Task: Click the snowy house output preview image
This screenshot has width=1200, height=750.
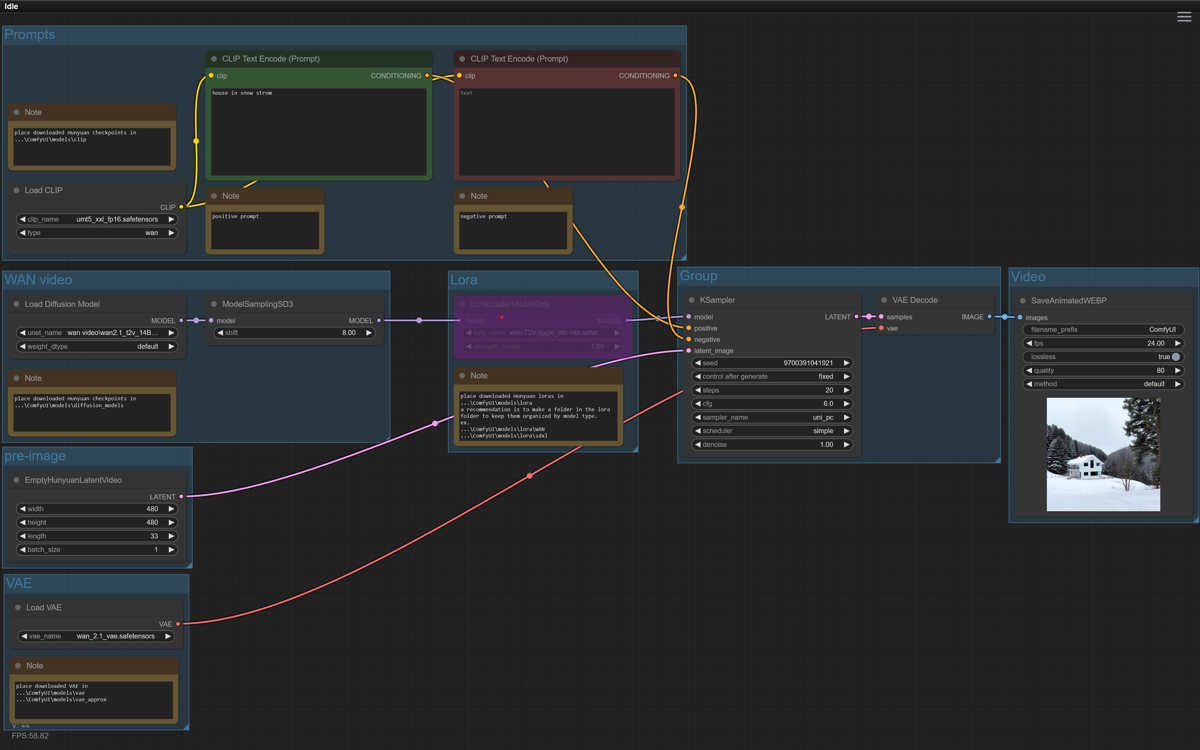Action: (1103, 455)
